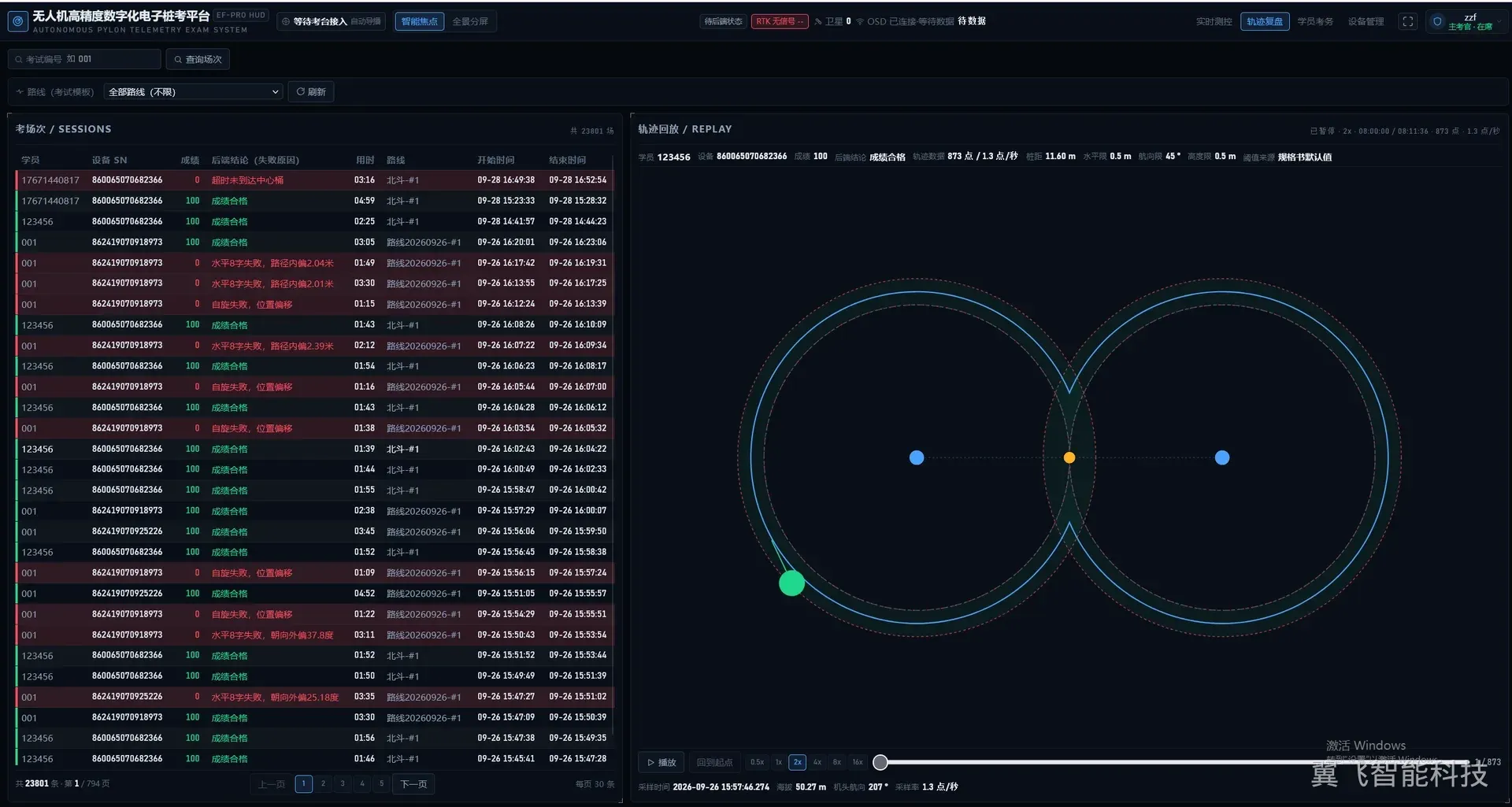The image size is (1512, 807).
Task: Click the 回到起点 reset button
Action: pos(714,762)
